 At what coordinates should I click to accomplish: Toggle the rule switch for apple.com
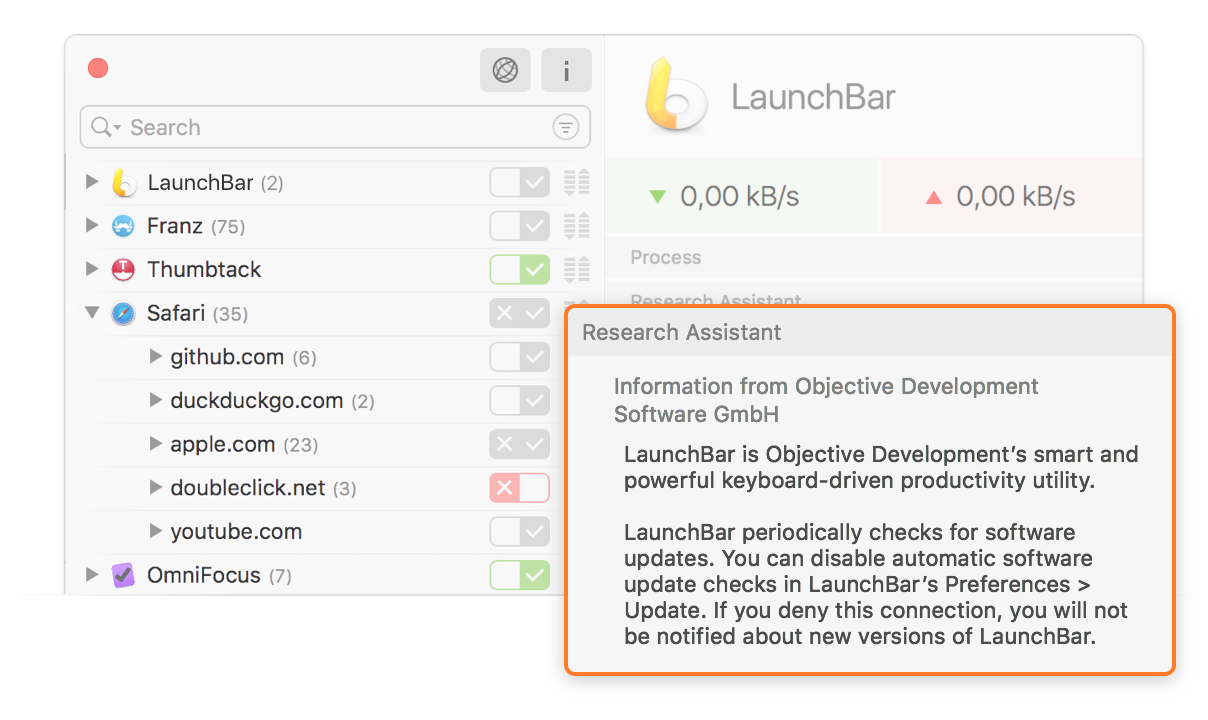coord(520,445)
